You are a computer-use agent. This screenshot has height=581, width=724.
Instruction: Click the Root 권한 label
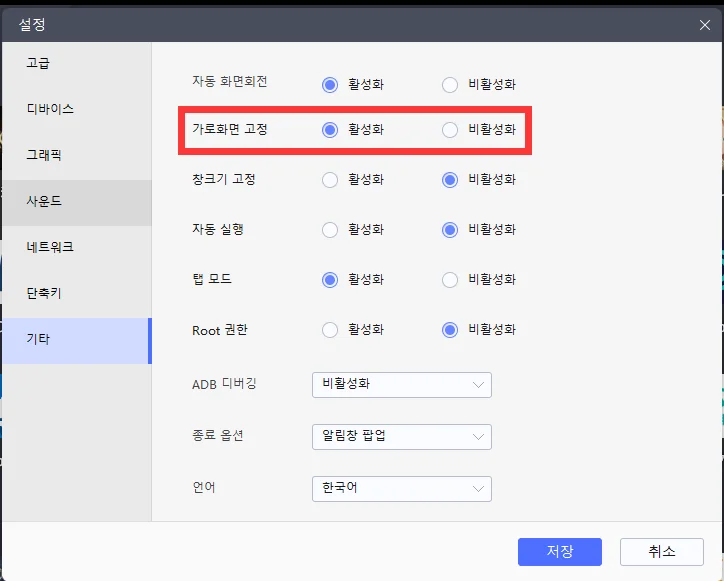coord(220,330)
